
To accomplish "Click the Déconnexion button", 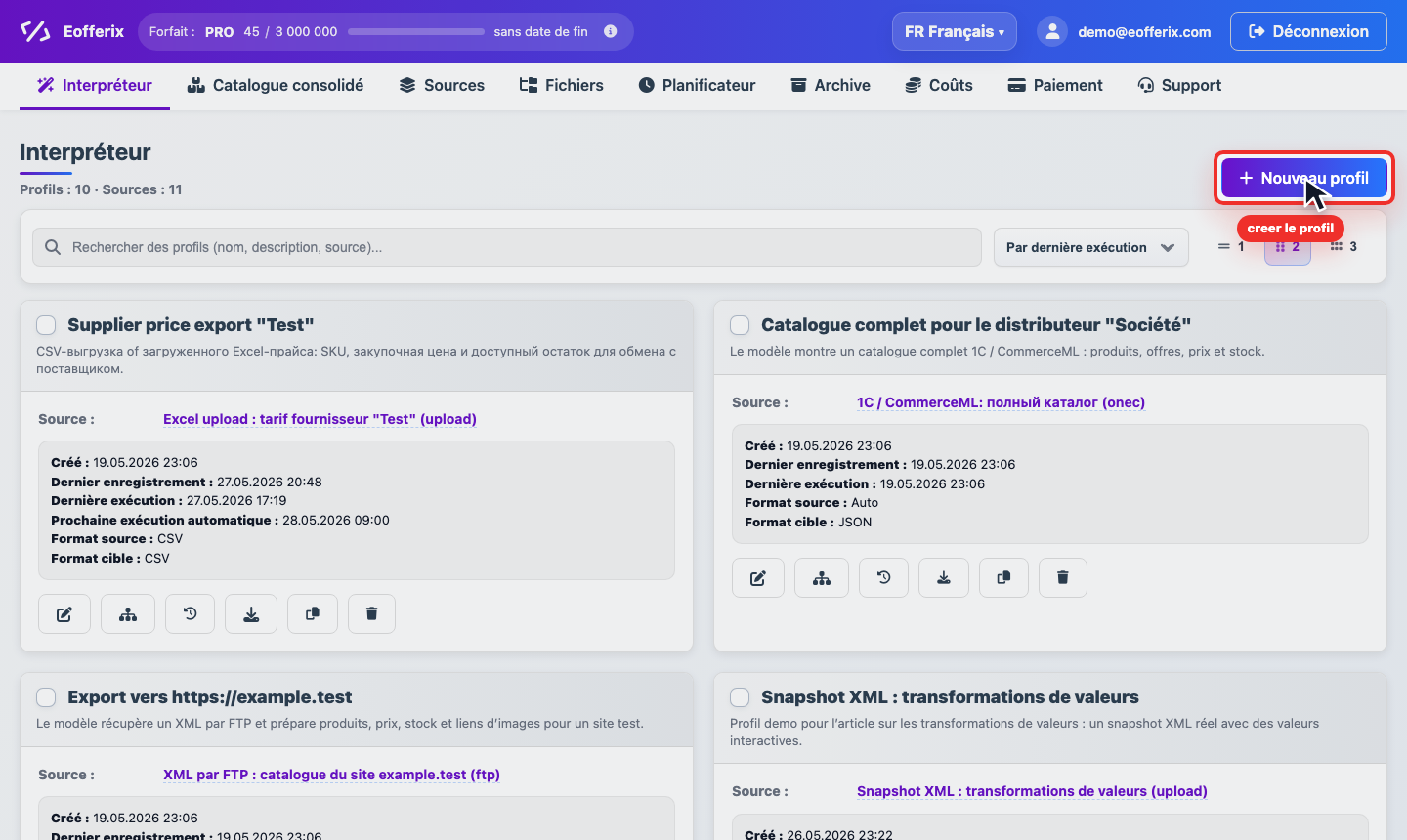I will point(1308,31).
